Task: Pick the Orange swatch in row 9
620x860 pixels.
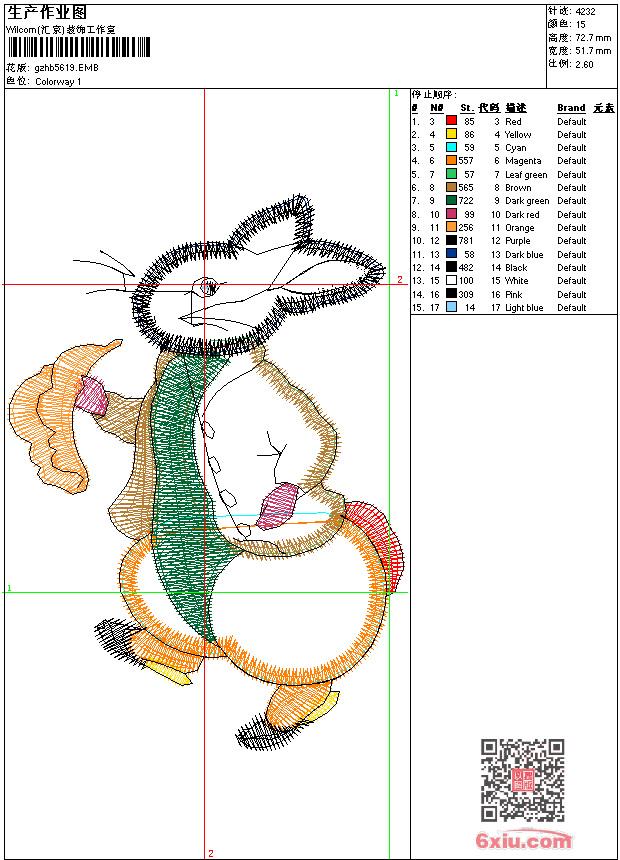Action: click(451, 227)
